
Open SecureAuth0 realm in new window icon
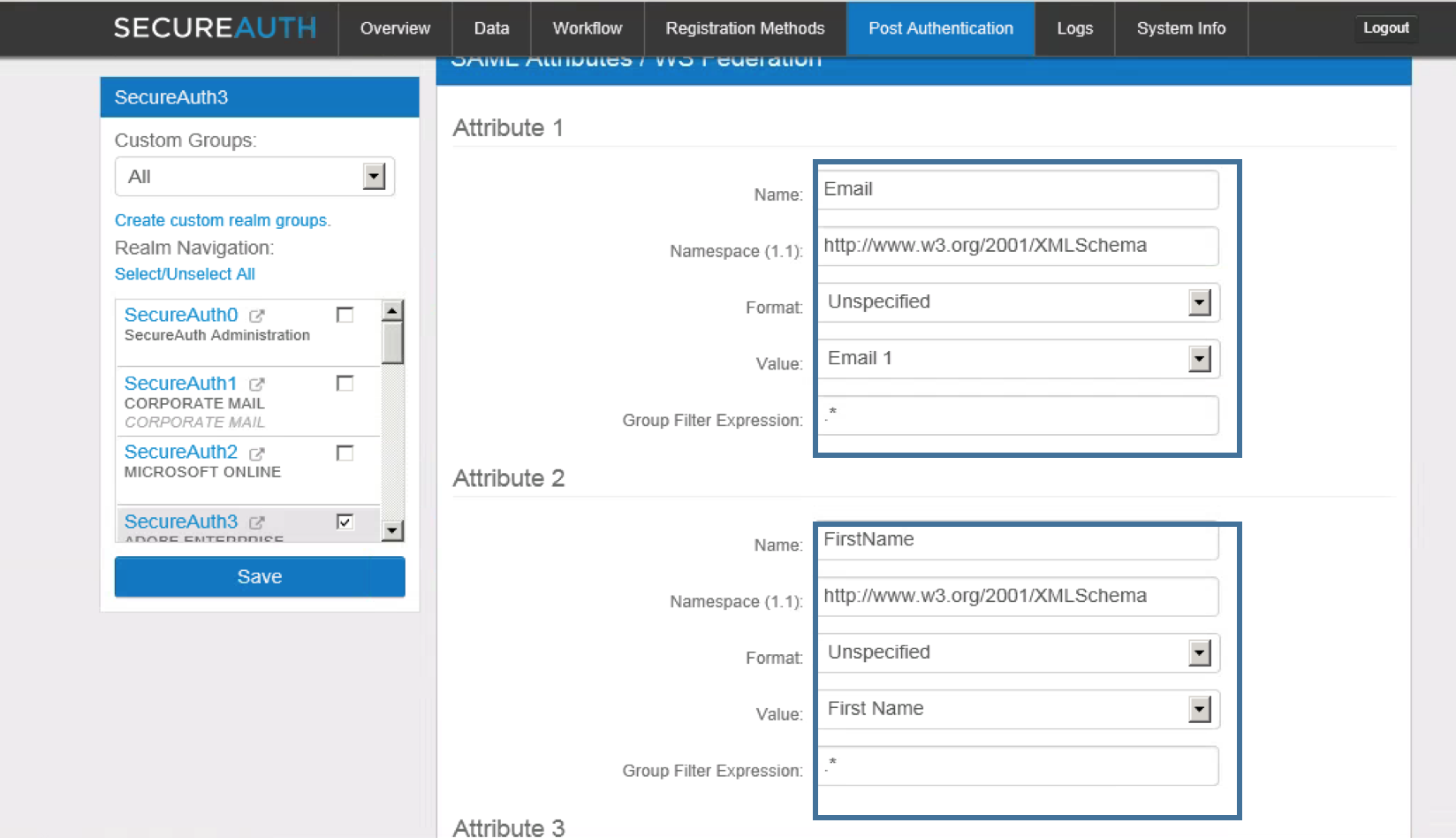click(256, 315)
